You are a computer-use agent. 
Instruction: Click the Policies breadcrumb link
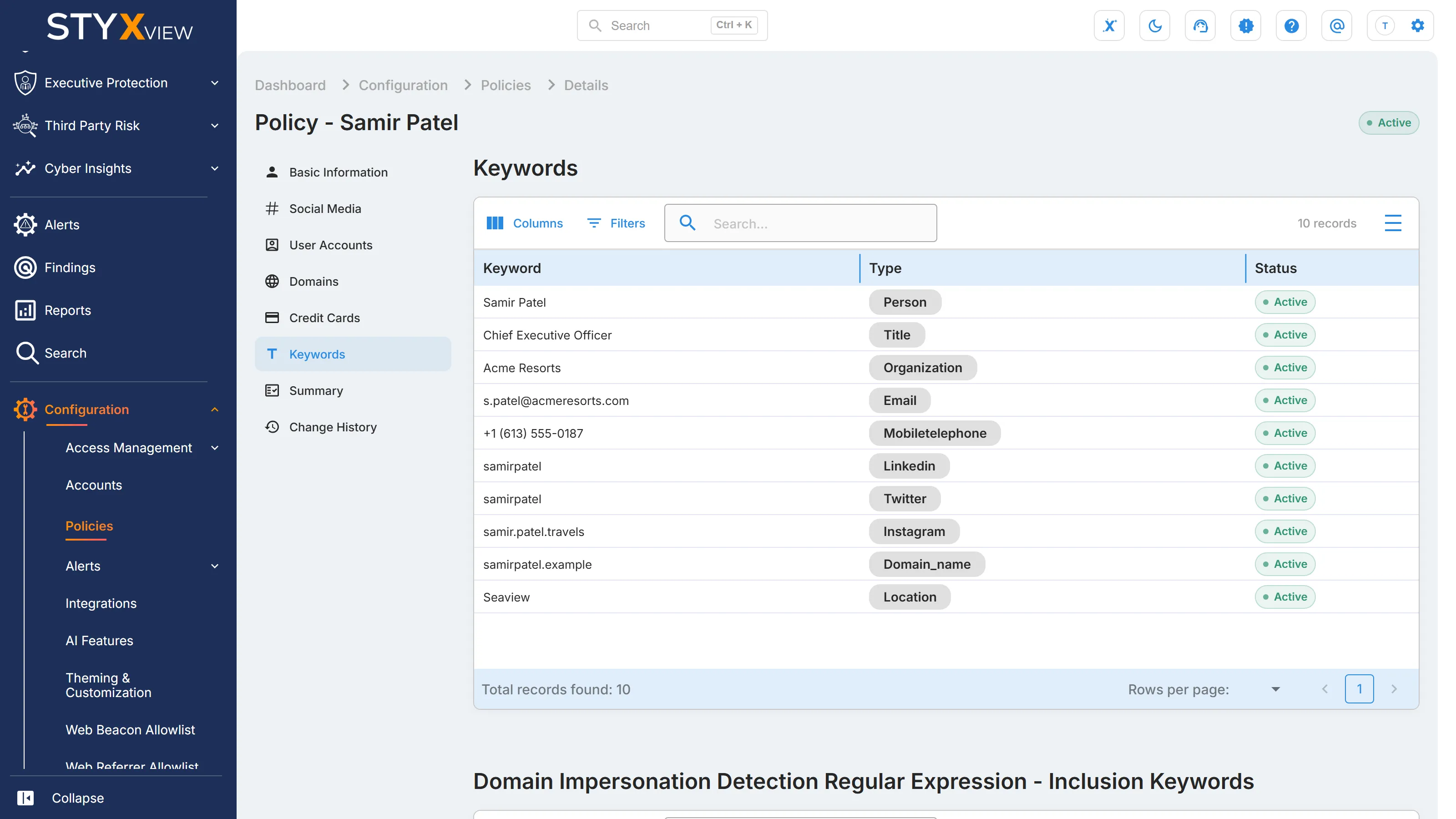pos(506,85)
